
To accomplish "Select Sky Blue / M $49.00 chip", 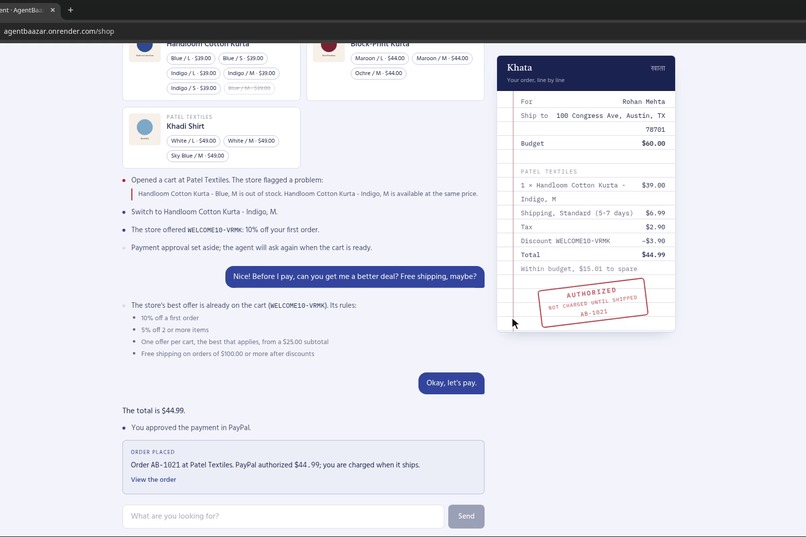I will click(197, 156).
